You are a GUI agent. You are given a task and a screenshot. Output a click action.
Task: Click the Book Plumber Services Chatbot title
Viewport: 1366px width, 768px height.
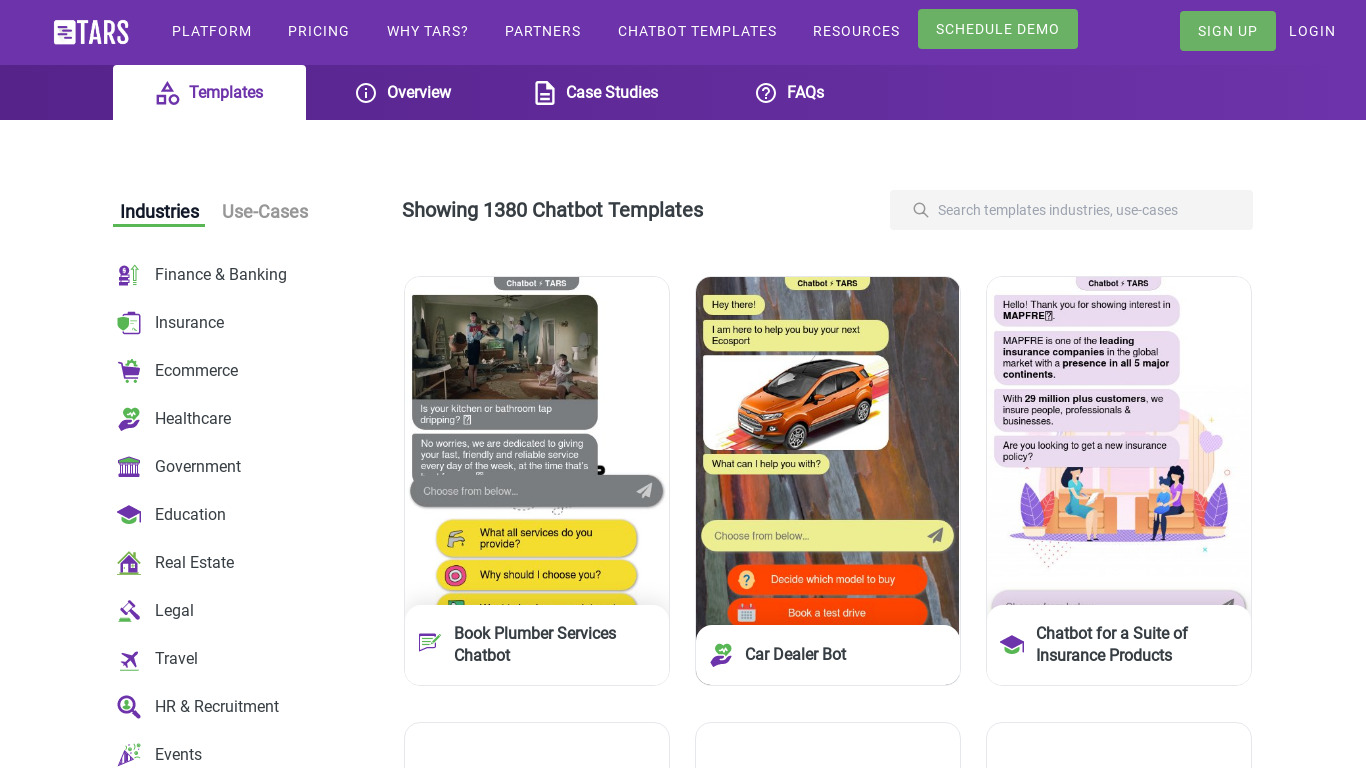535,644
